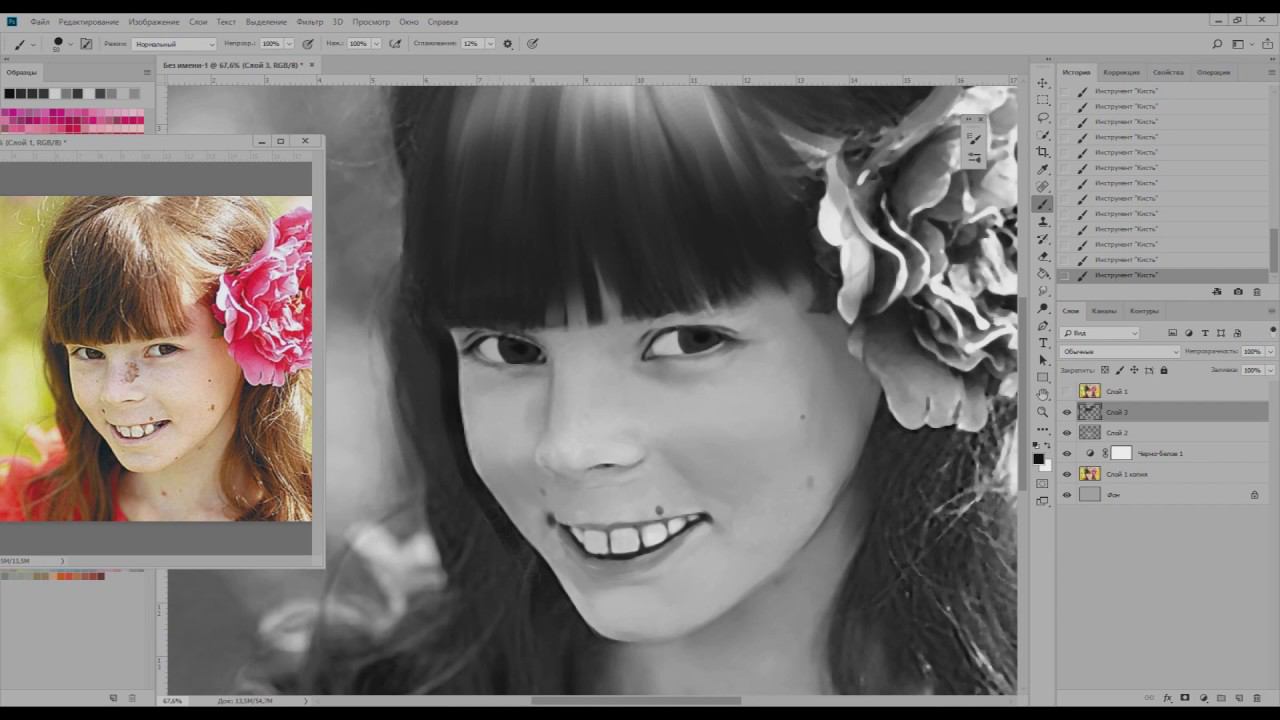Viewport: 1280px width, 720px height.
Task: Select the Rectangular Marquee tool
Action: pos(1043,100)
